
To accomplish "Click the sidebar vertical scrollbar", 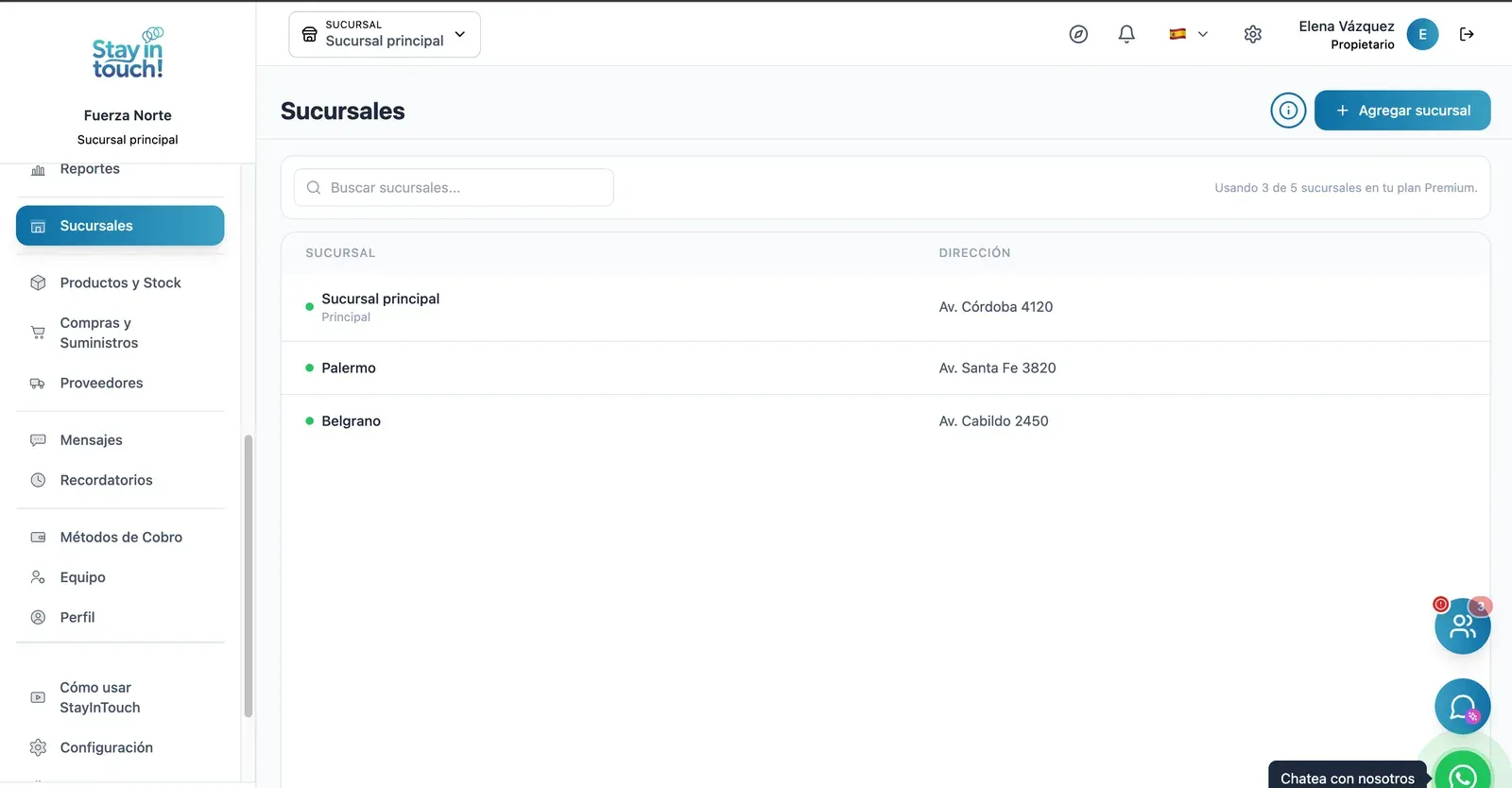I will pyautogui.click(x=249, y=576).
